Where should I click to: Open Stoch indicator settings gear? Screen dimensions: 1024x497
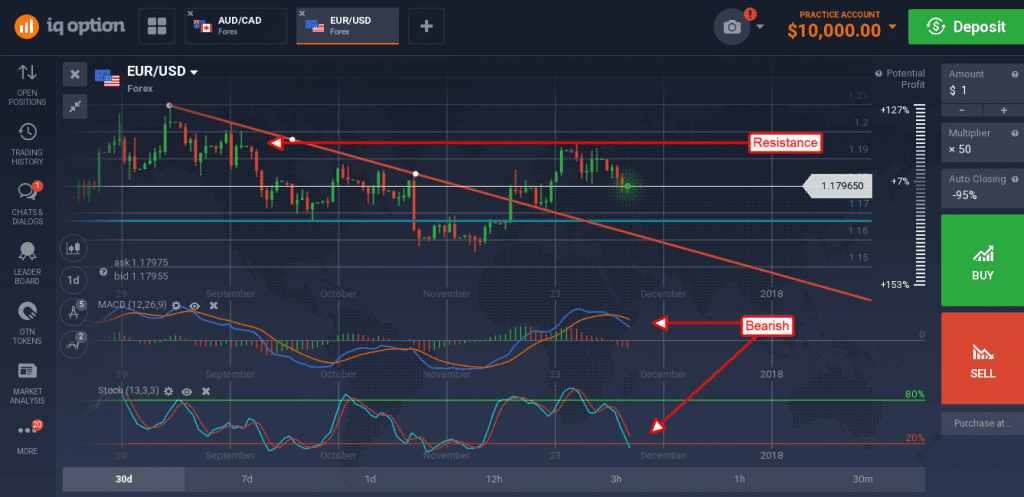pos(168,391)
